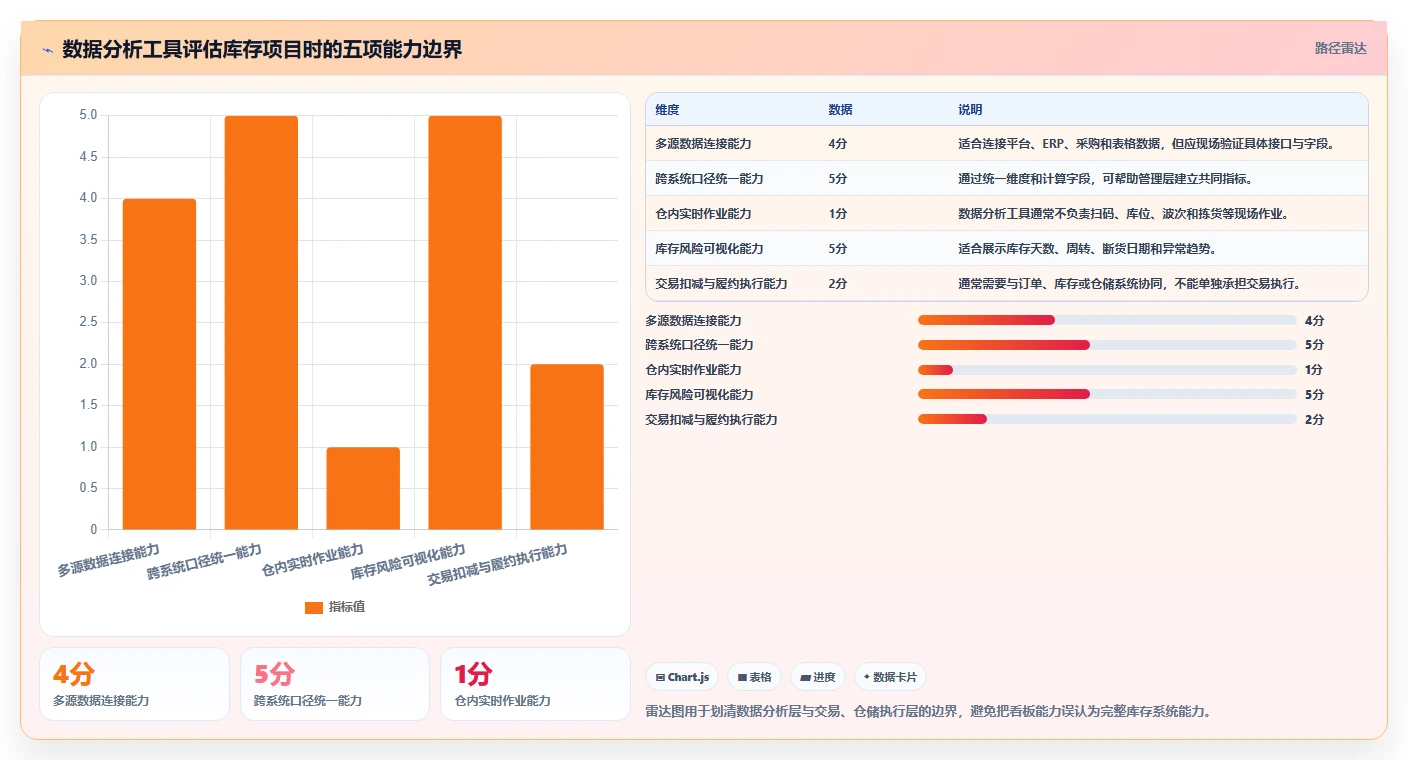
Task: Click the 库存风险可视化能力 progress bar
Action: 1107,395
